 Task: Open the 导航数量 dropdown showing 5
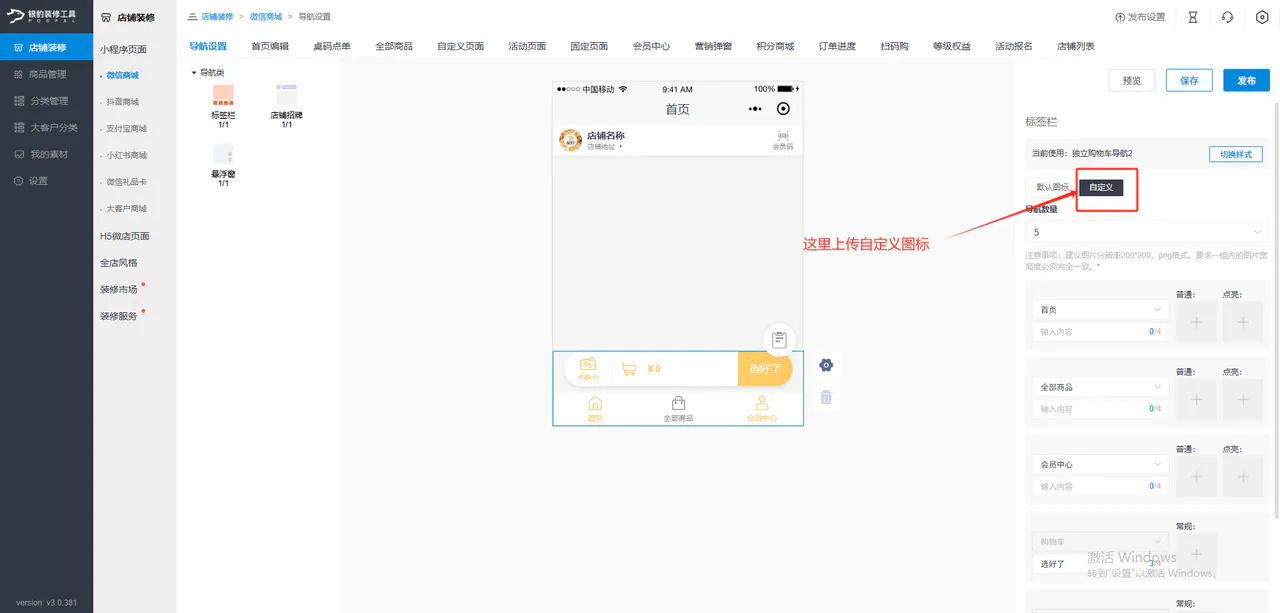(x=1147, y=232)
